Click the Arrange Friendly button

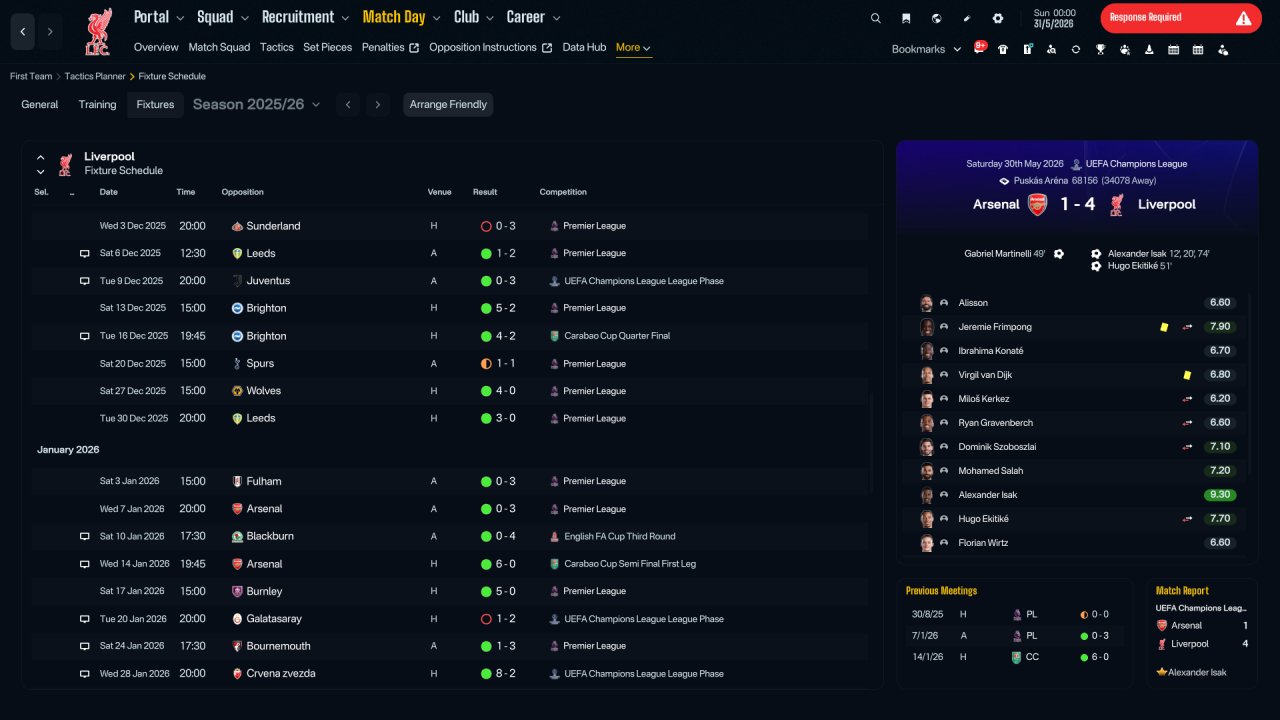[x=448, y=104]
